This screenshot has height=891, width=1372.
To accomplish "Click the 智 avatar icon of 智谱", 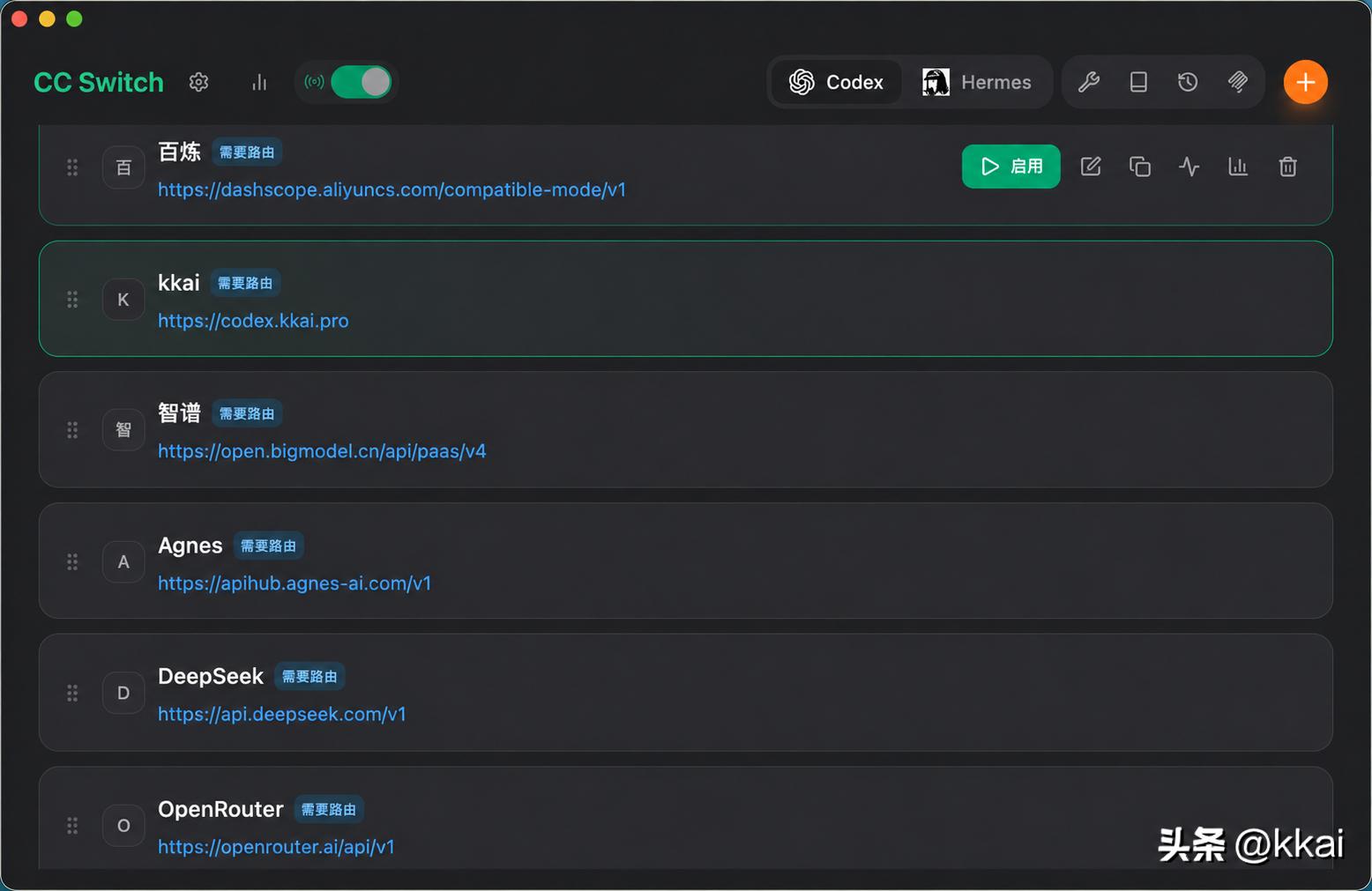I will [x=123, y=430].
